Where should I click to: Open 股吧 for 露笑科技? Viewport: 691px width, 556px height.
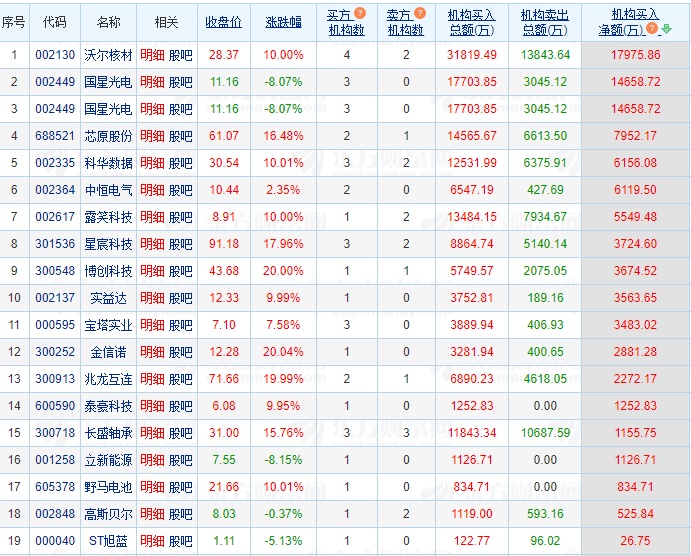pyautogui.click(x=181, y=217)
